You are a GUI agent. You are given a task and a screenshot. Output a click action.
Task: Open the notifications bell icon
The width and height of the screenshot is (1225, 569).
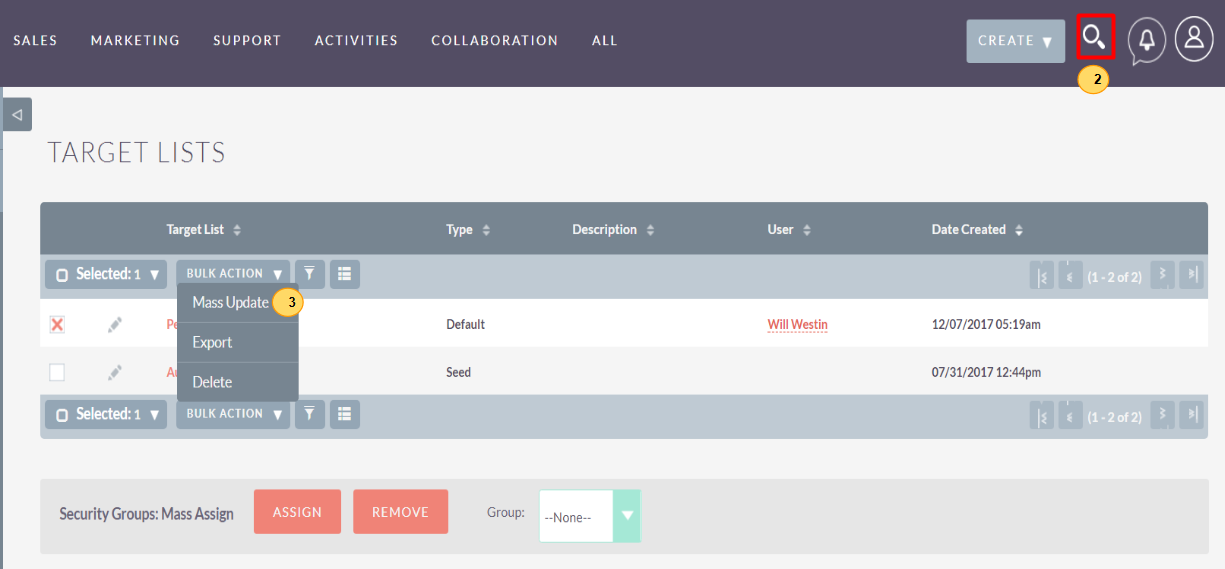tap(1146, 40)
